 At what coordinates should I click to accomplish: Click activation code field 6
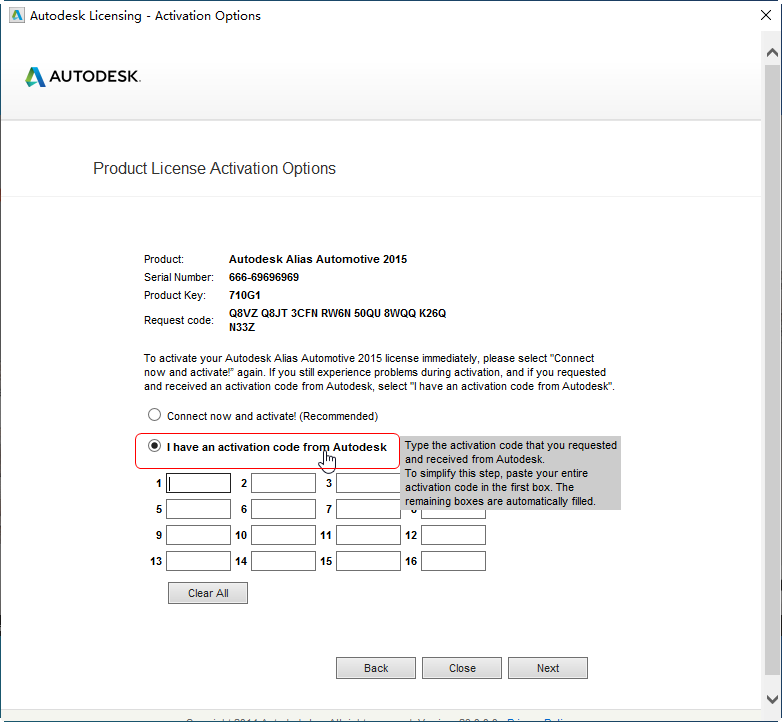(x=283, y=509)
